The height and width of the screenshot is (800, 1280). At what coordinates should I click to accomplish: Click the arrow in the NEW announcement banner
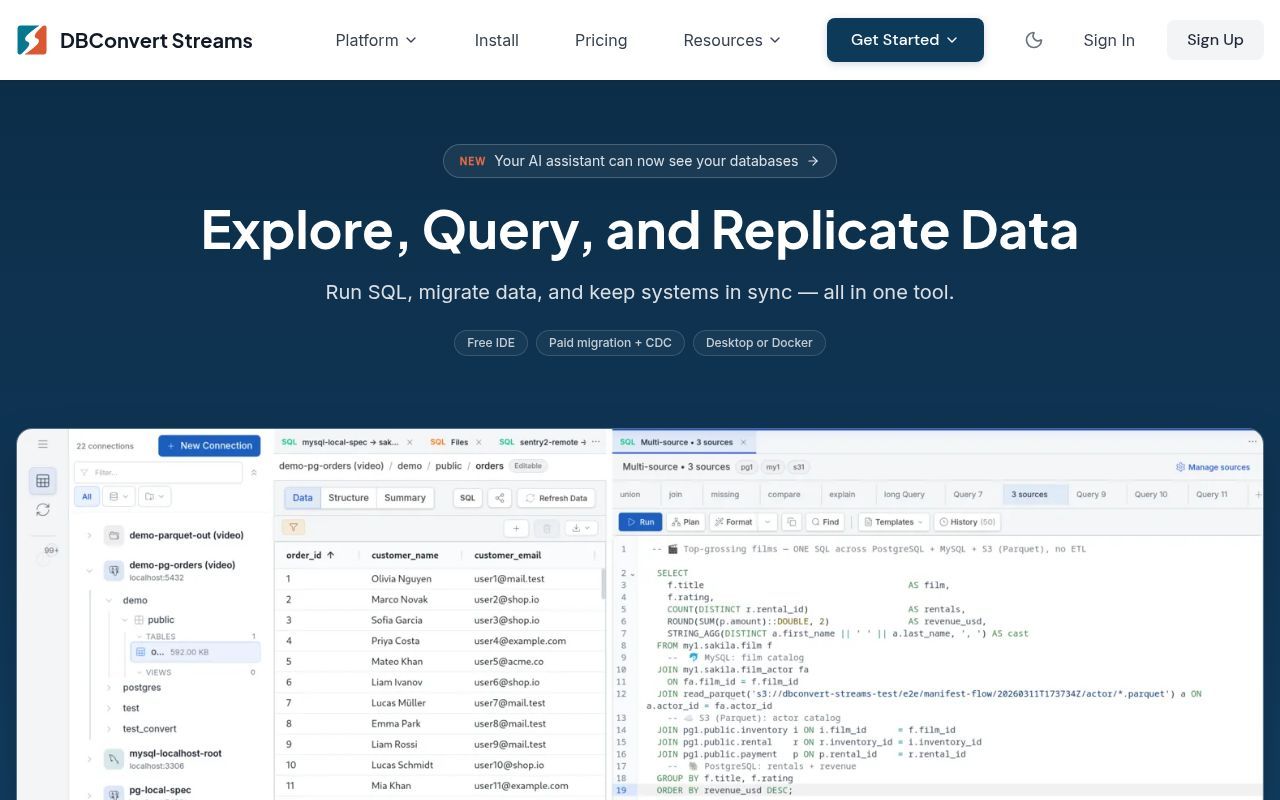coord(813,161)
